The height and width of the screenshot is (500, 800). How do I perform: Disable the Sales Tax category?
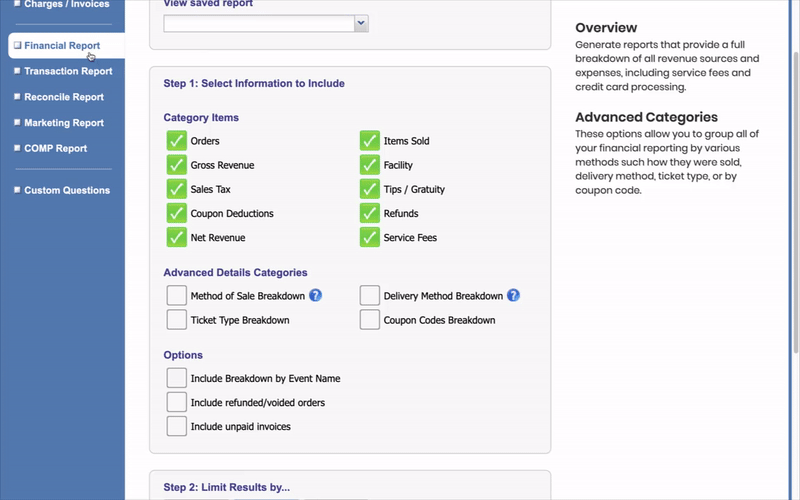coord(177,189)
